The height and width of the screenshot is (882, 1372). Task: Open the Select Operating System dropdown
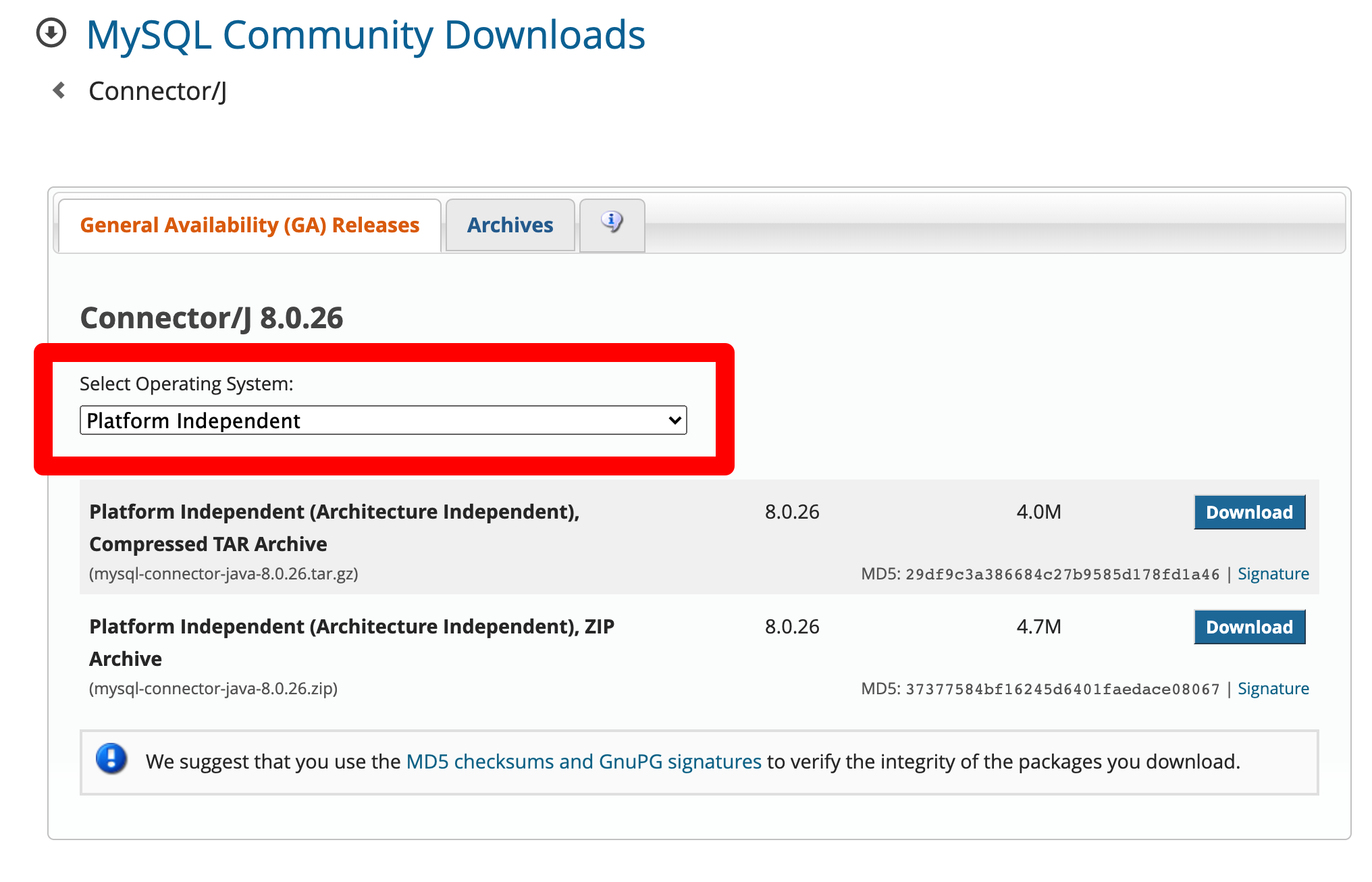384,420
